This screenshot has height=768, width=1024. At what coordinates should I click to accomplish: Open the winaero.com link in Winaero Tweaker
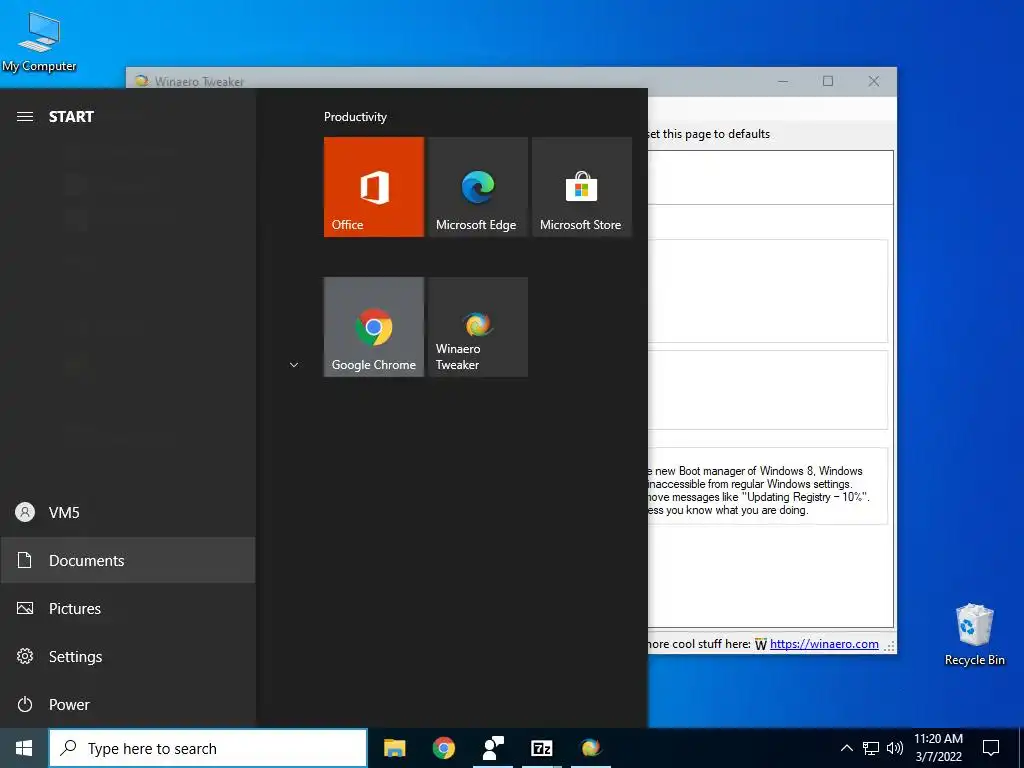coord(824,644)
